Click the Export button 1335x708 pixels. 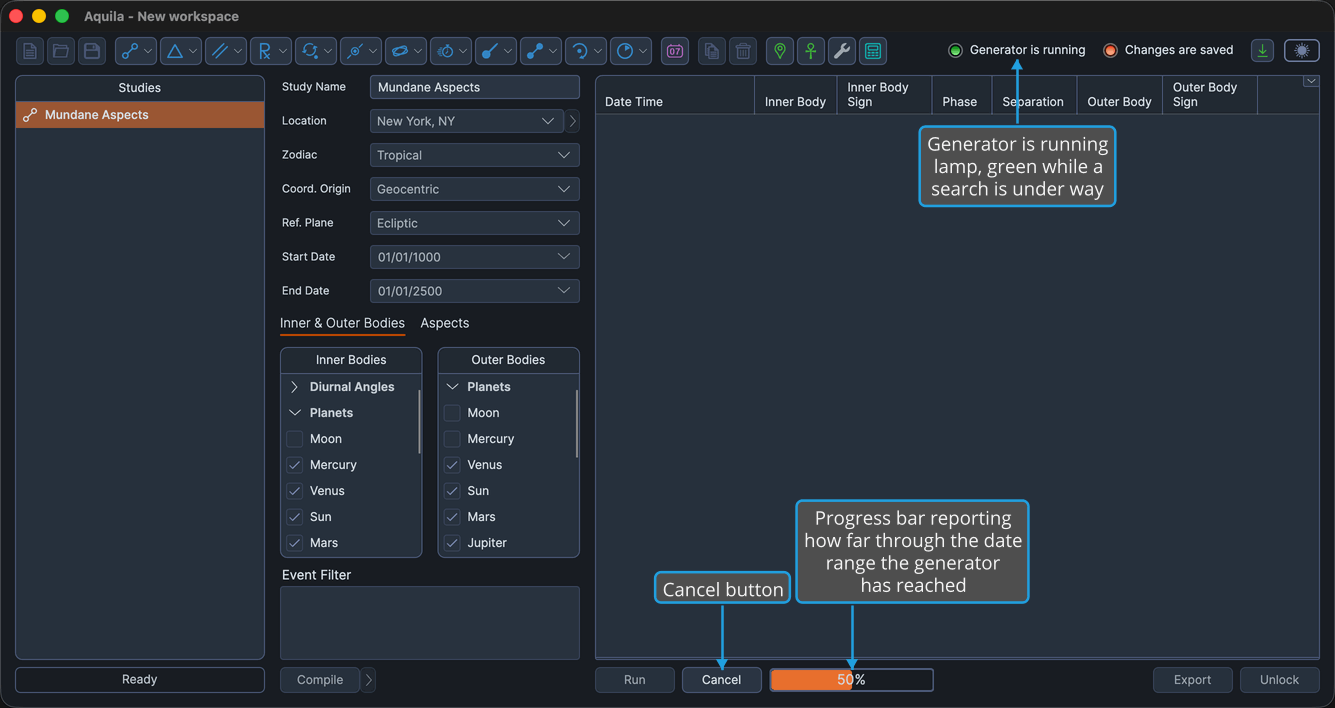(x=1193, y=680)
